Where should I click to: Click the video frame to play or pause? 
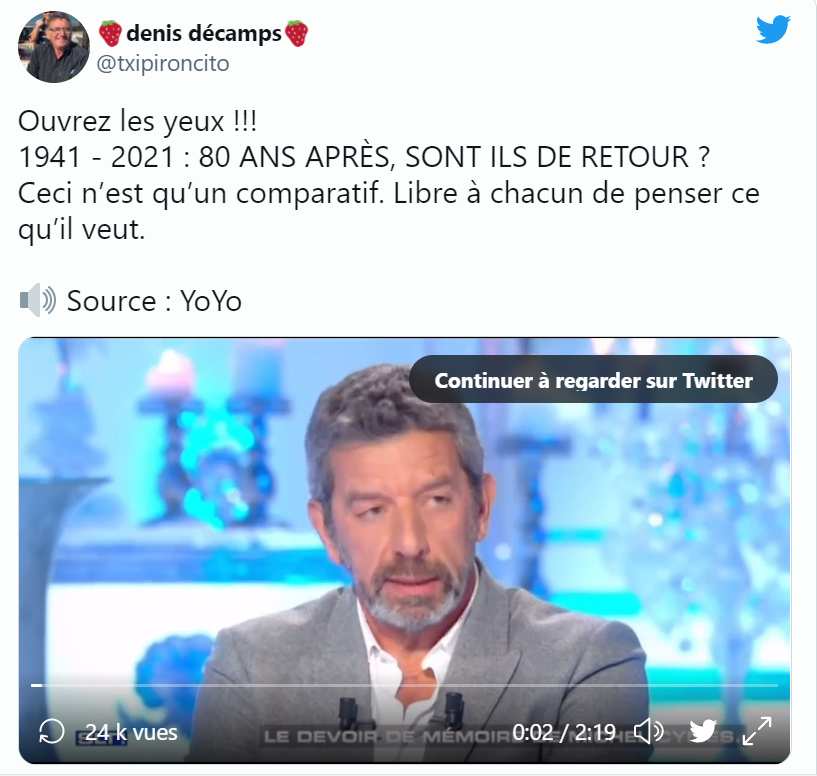pyautogui.click(x=404, y=521)
